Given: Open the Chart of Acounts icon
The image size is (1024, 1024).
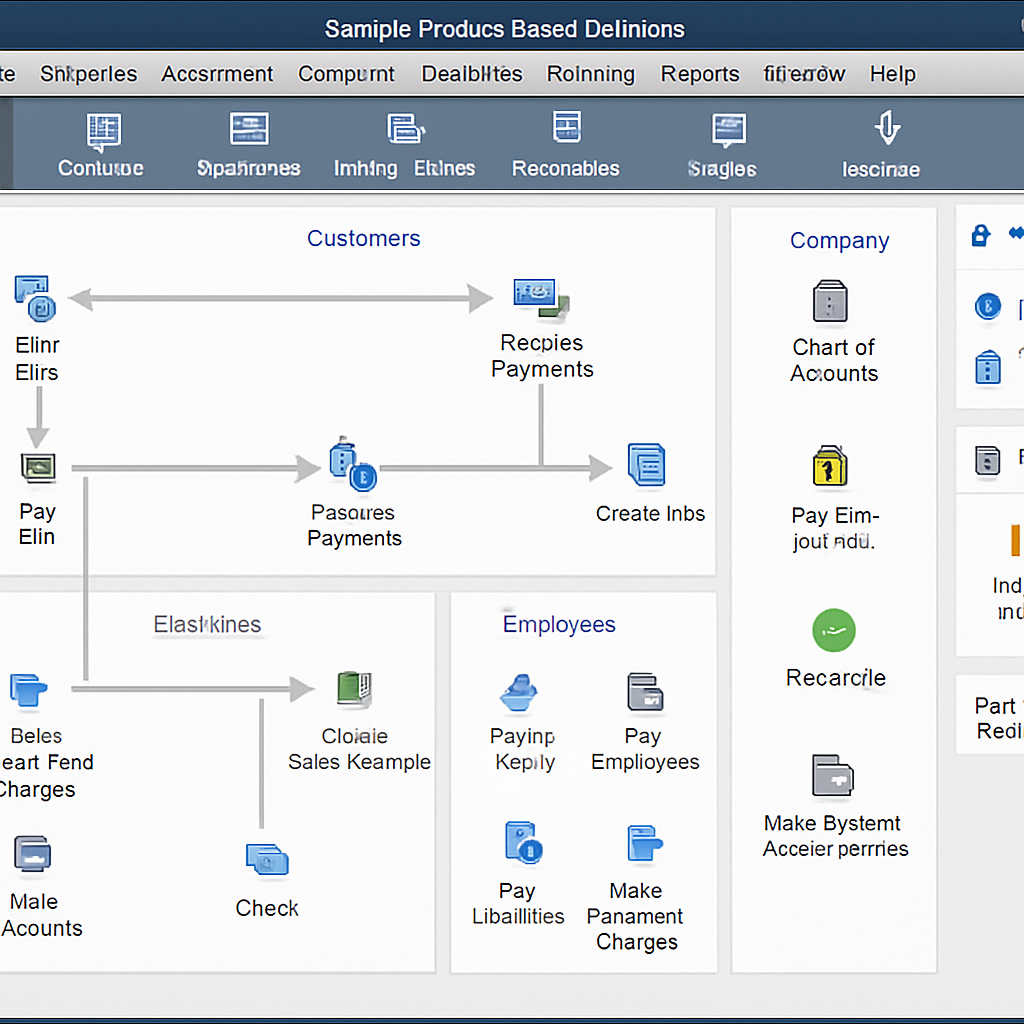Looking at the screenshot, I should click(830, 301).
